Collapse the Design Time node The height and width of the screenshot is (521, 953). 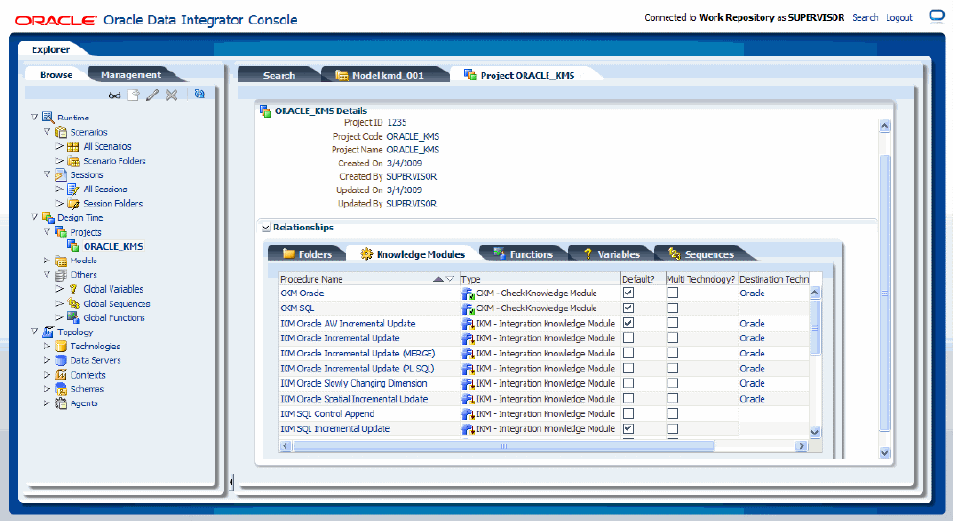tap(35, 217)
